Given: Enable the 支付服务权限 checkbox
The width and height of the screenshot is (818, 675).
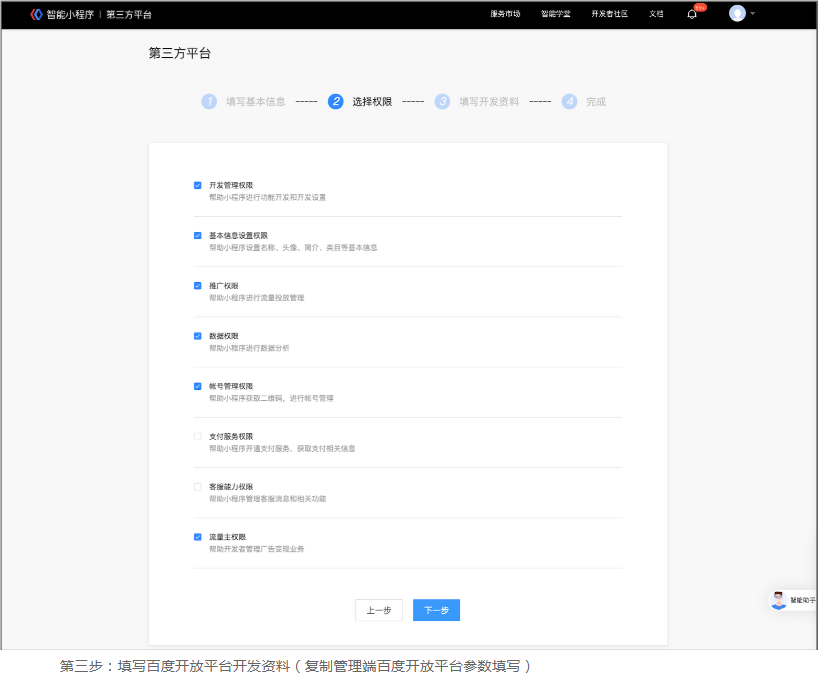Looking at the screenshot, I should tap(198, 436).
